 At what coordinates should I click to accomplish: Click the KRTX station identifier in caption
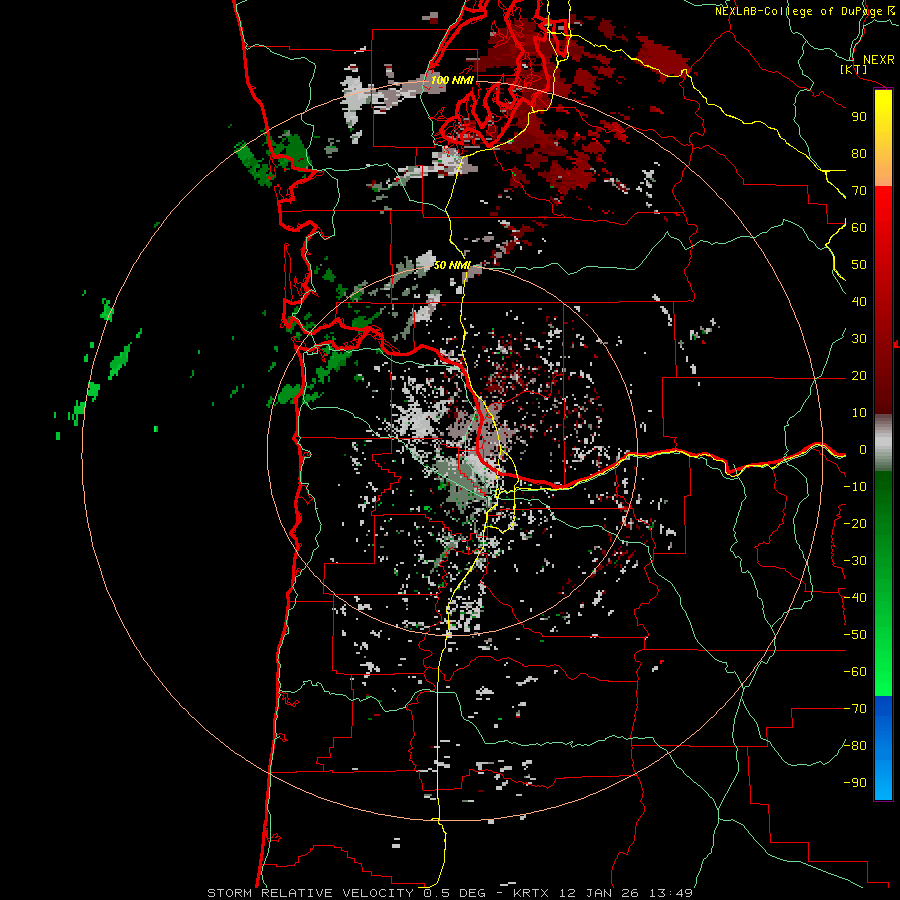530,893
